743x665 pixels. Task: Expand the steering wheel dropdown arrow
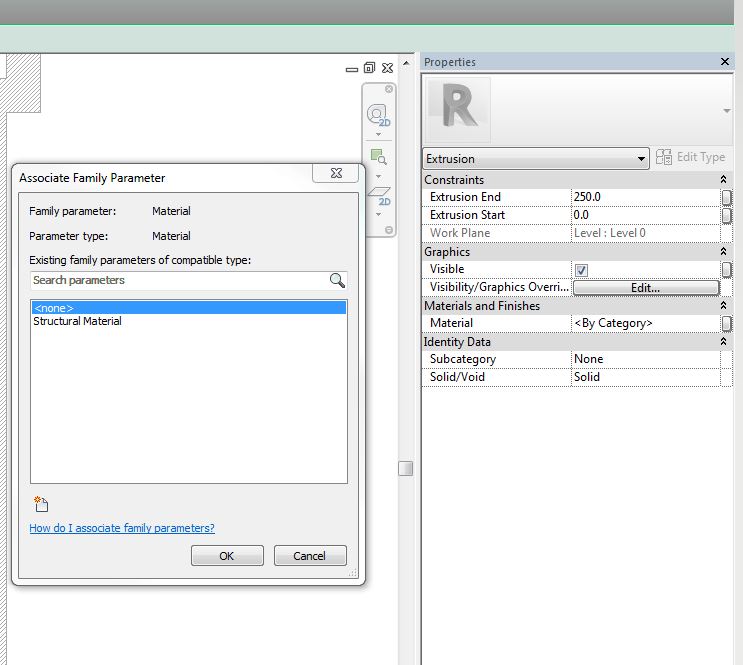[x=378, y=135]
